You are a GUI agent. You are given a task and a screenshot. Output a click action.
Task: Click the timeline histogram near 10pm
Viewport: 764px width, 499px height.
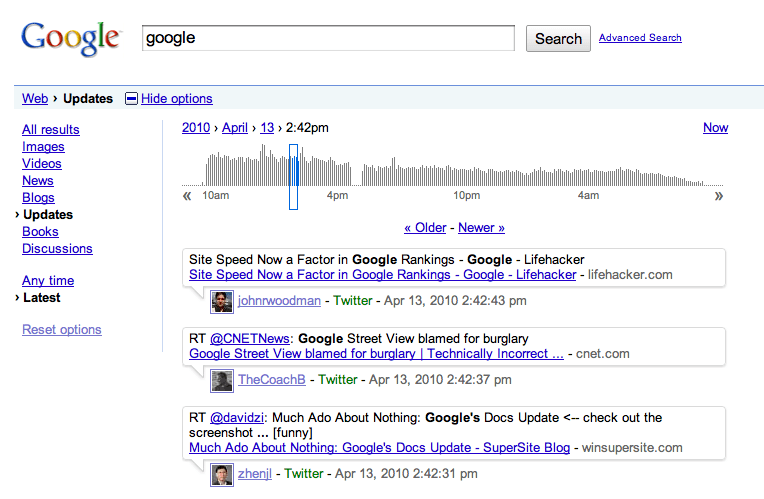coord(466,177)
